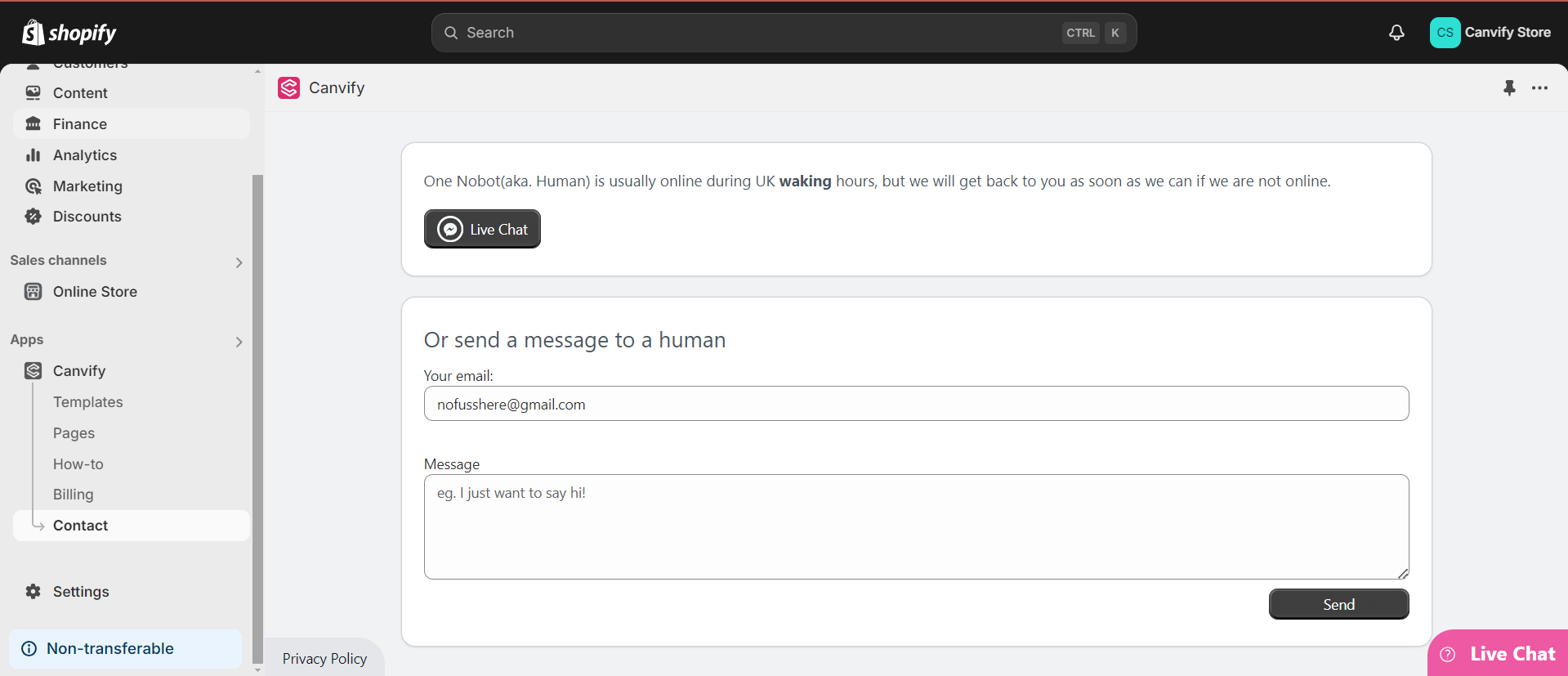Click the sidebar scroll-up arrow
The image size is (1568, 676).
click(x=258, y=71)
